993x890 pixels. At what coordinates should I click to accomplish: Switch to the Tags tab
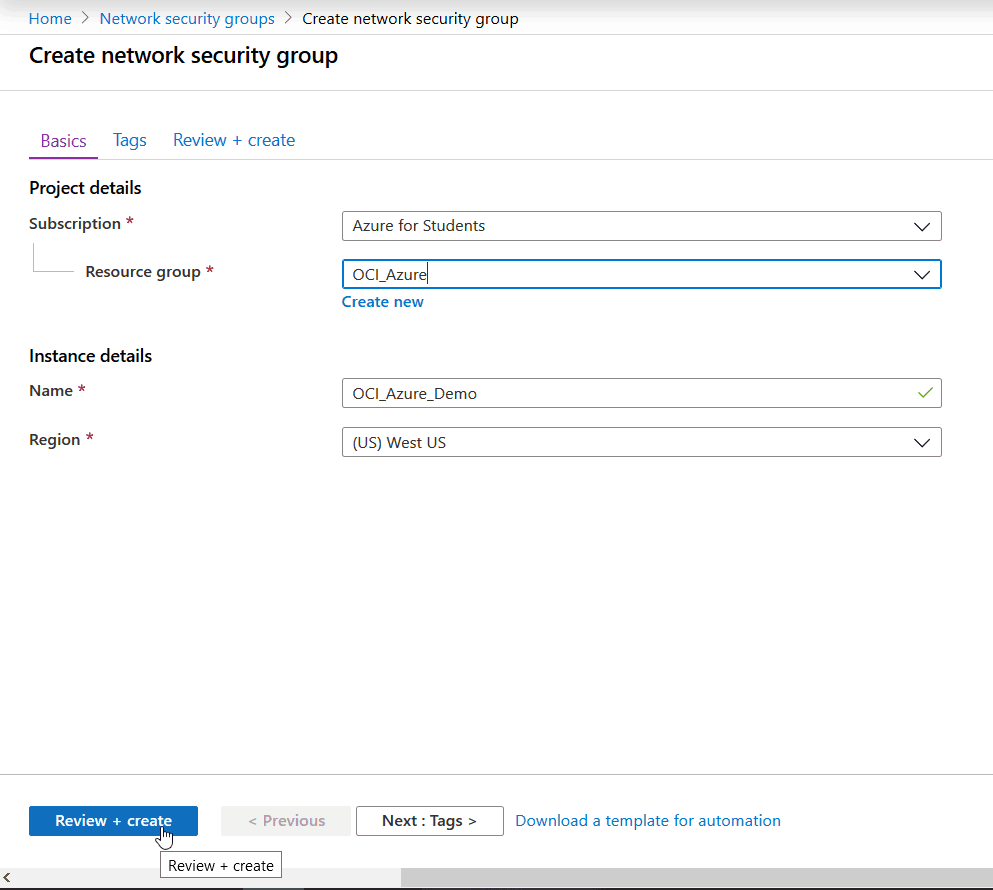pyautogui.click(x=129, y=140)
